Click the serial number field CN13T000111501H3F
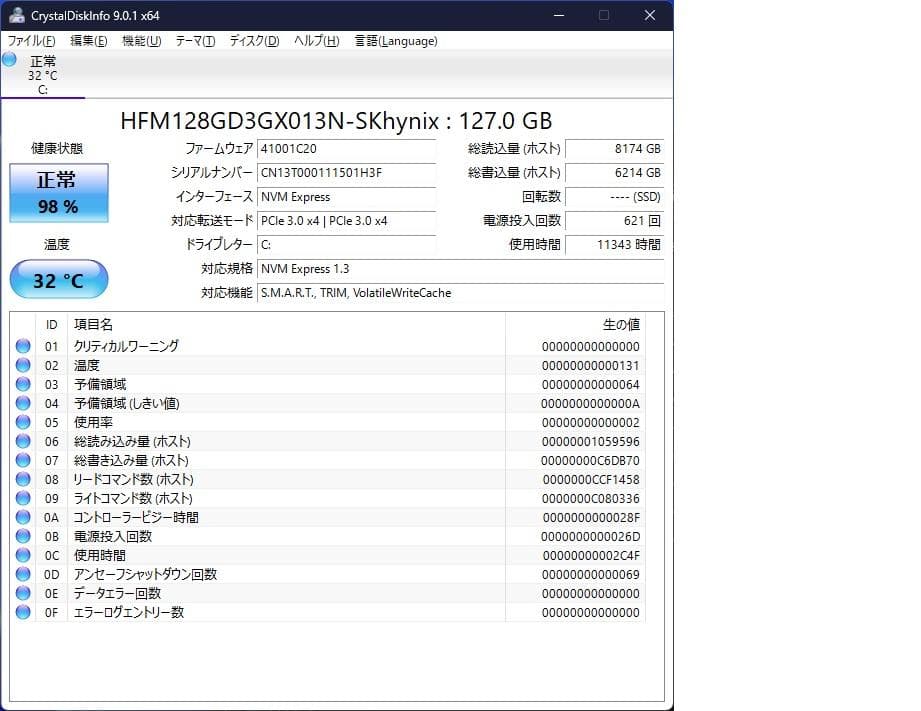The height and width of the screenshot is (711, 921). (x=347, y=173)
